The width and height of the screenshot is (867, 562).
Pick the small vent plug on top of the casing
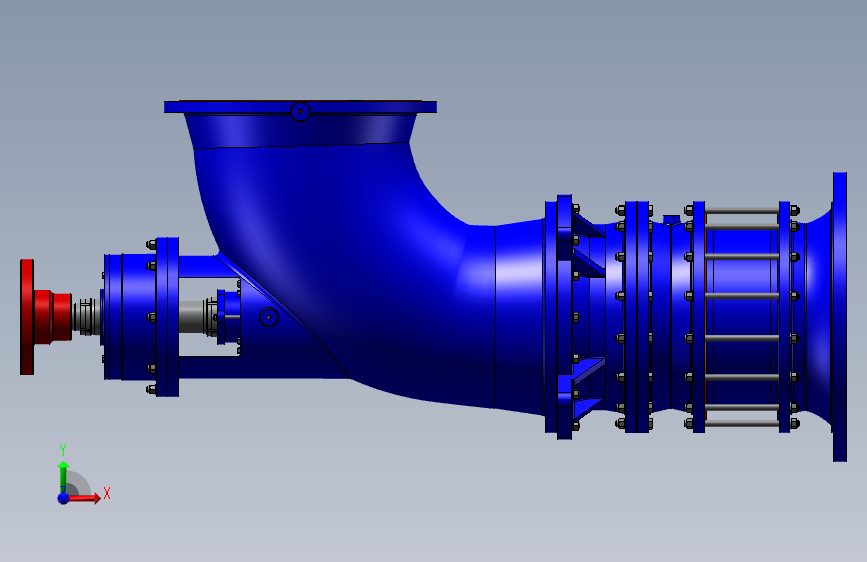coord(671,220)
